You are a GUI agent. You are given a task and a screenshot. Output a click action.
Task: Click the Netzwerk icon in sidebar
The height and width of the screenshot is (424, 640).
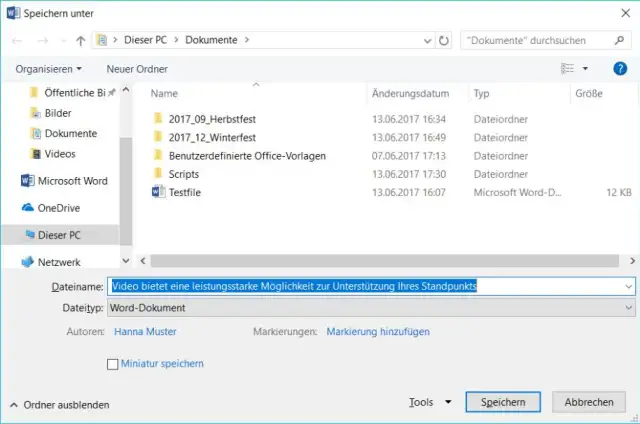coord(27,261)
